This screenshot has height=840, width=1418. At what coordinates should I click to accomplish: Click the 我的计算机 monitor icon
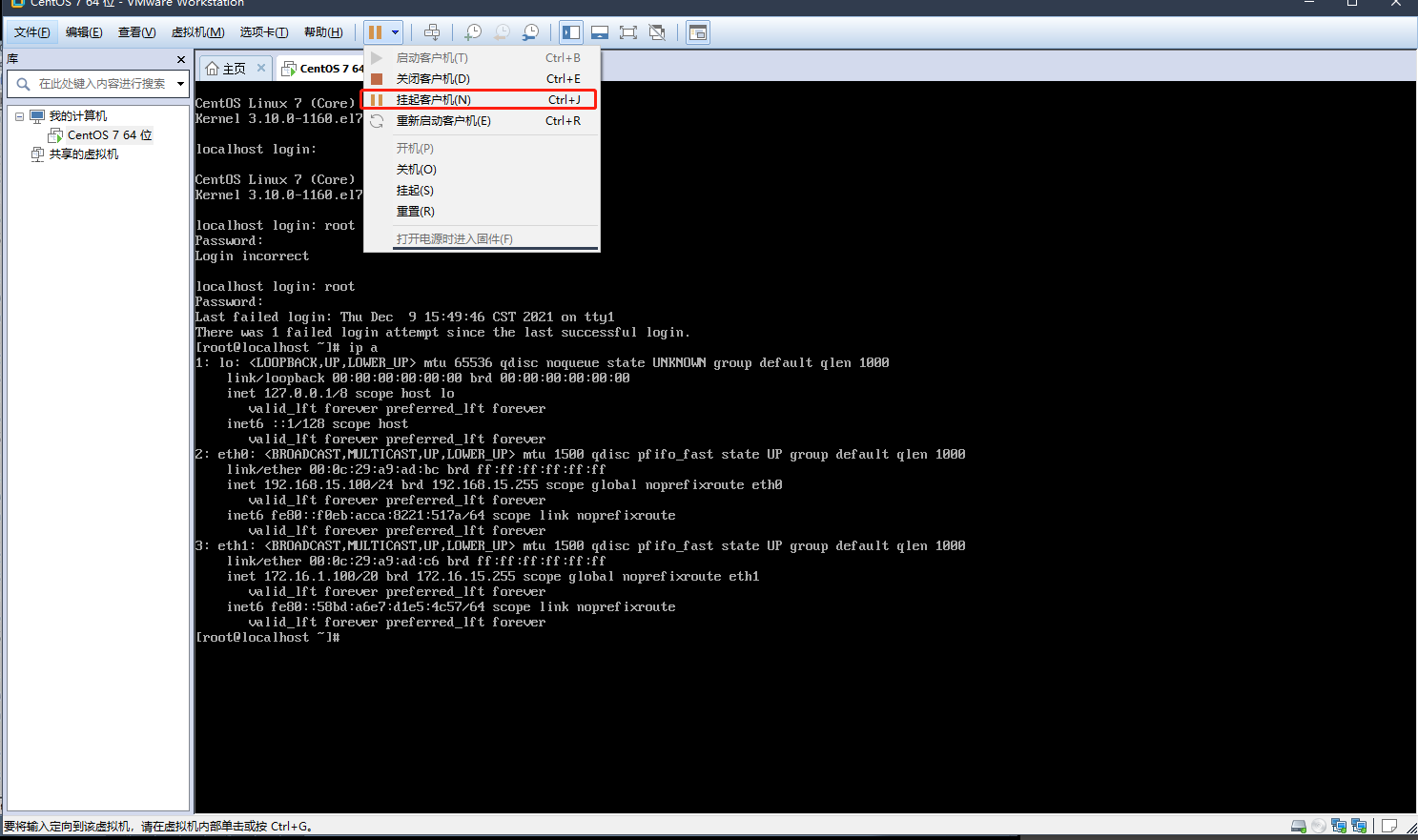[x=37, y=116]
